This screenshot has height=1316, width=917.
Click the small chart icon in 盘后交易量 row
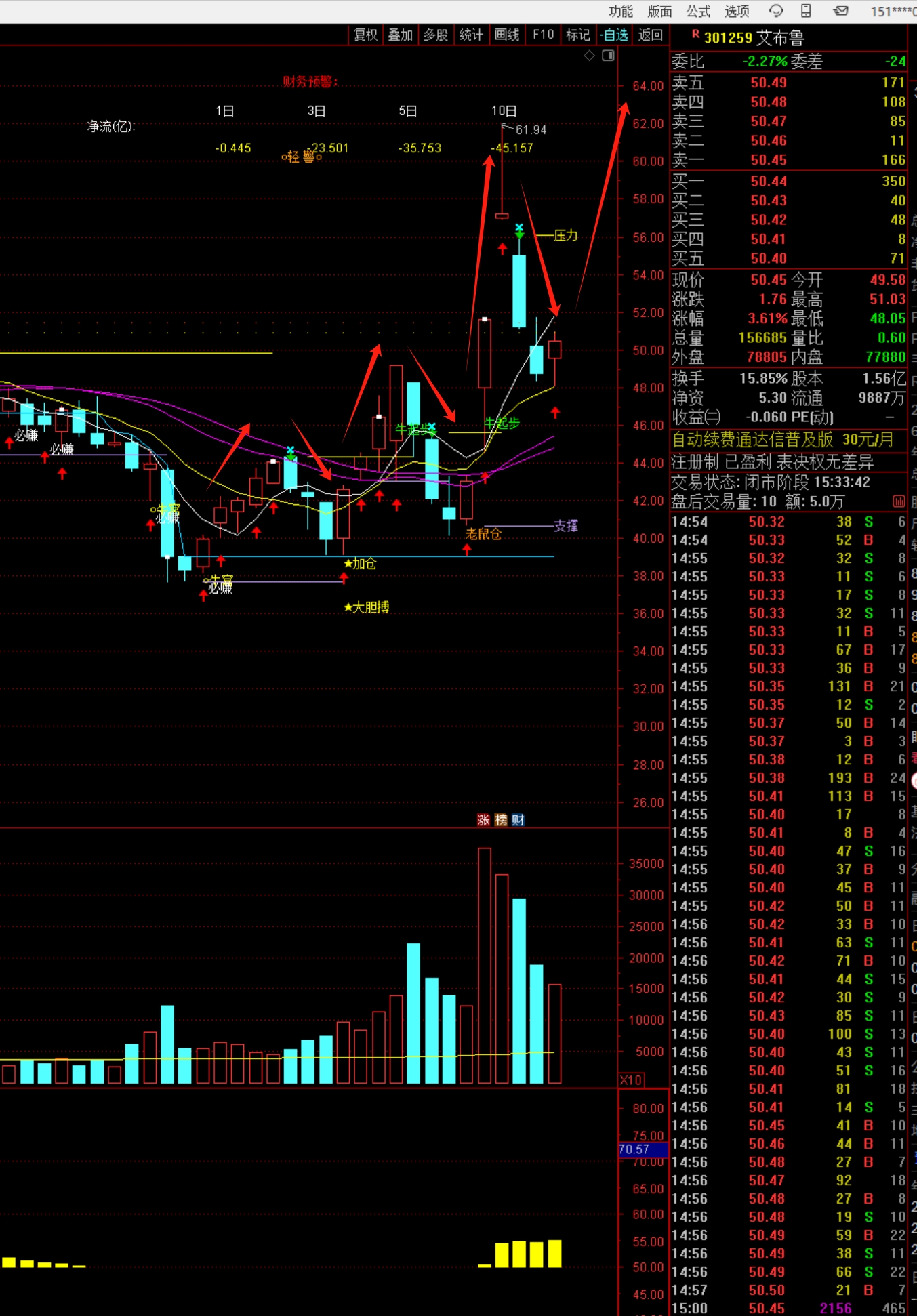[899, 501]
